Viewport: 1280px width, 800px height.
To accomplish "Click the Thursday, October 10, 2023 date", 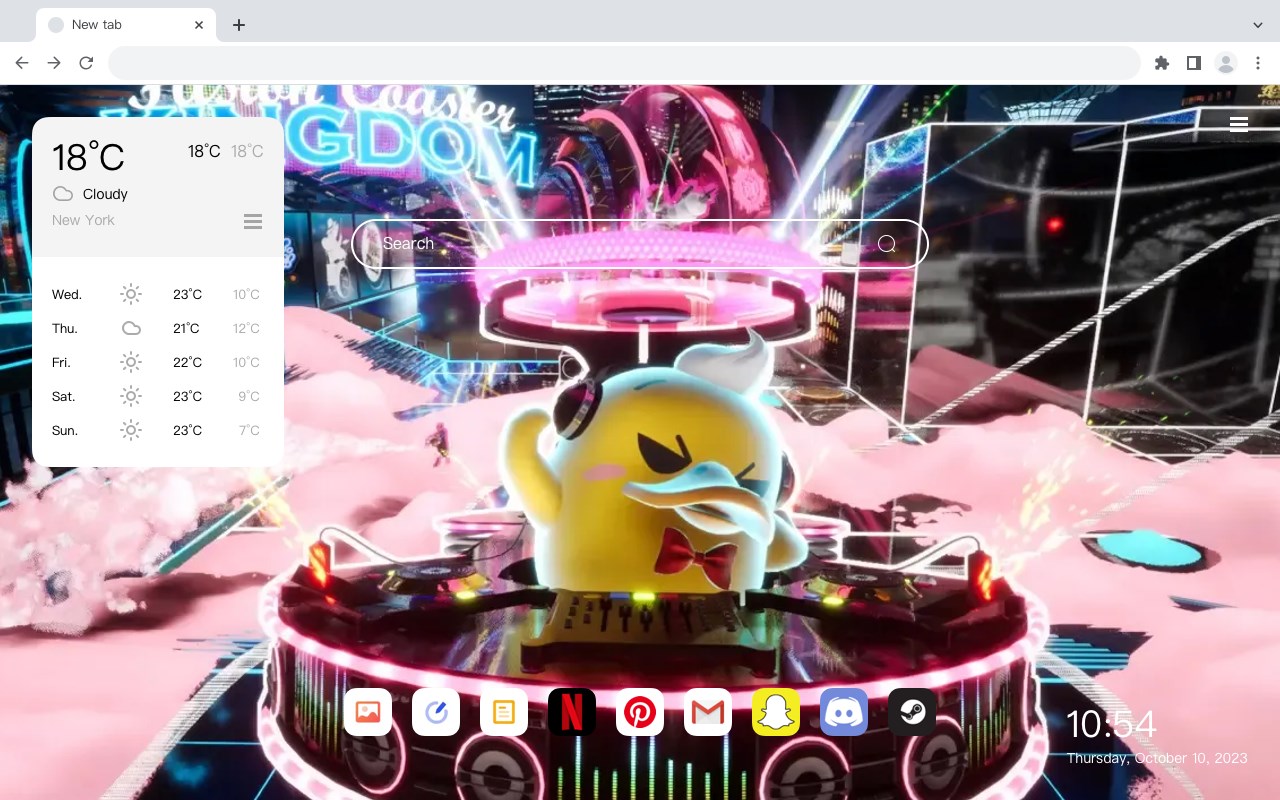I will point(1157,758).
